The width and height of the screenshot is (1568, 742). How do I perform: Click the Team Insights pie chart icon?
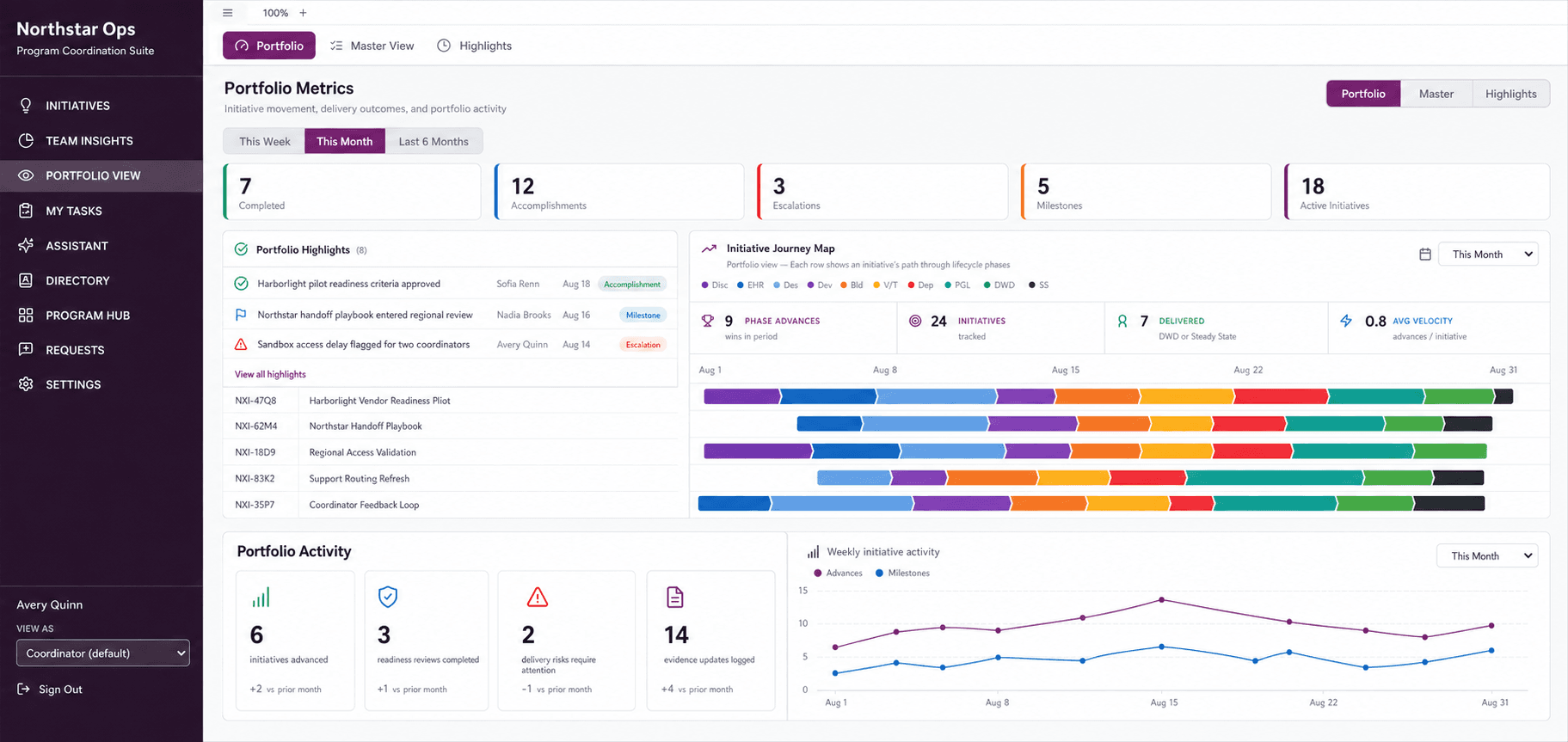click(x=26, y=140)
